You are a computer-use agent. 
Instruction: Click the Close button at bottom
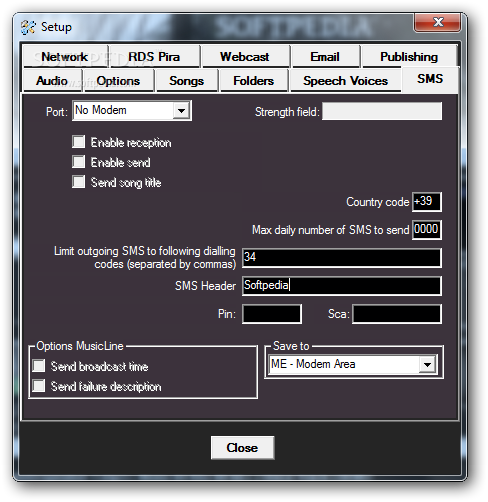tap(243, 448)
